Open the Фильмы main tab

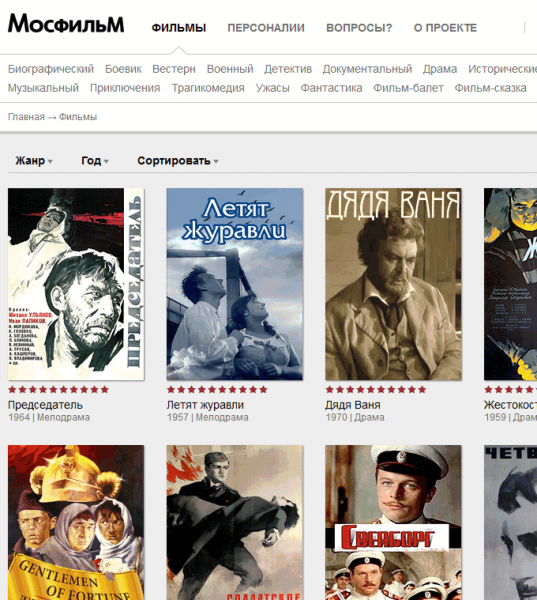coord(179,28)
